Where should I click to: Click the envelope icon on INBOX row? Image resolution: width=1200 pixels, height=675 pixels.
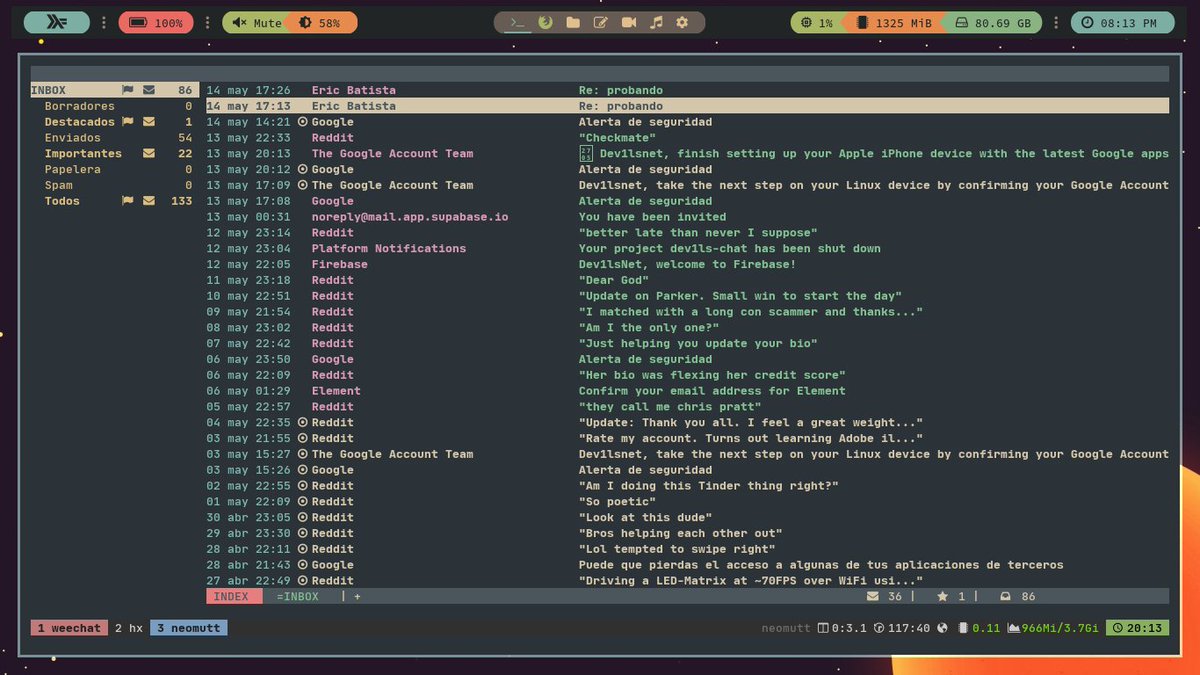pyautogui.click(x=149, y=90)
